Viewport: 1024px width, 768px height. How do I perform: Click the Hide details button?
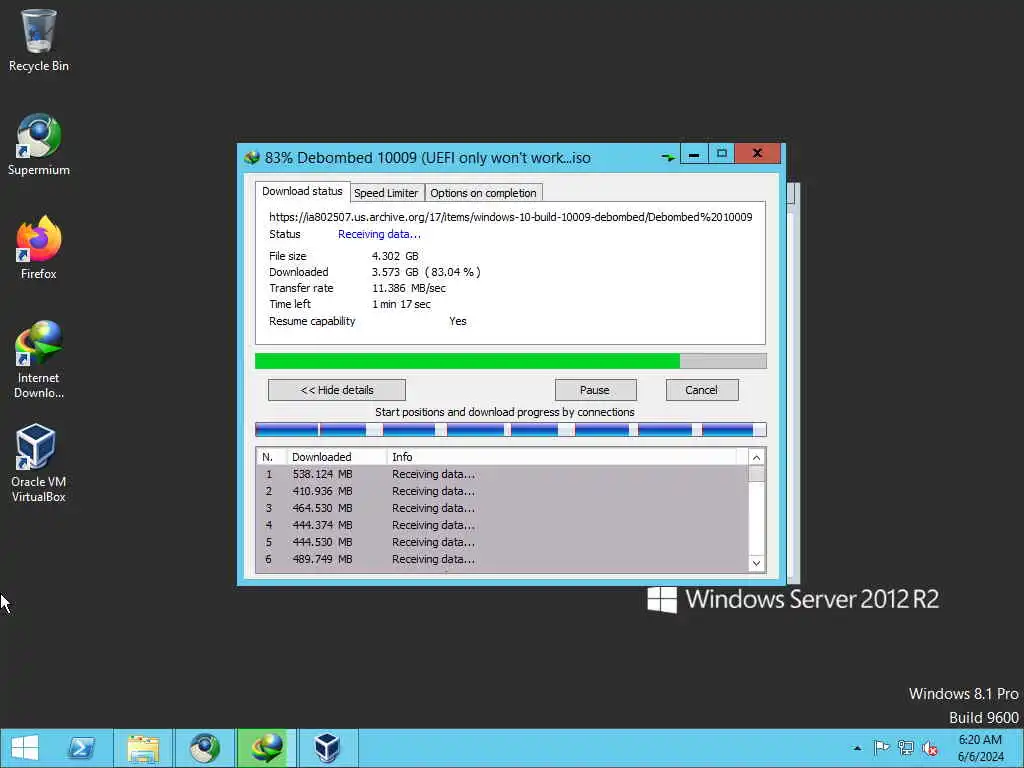[337, 390]
